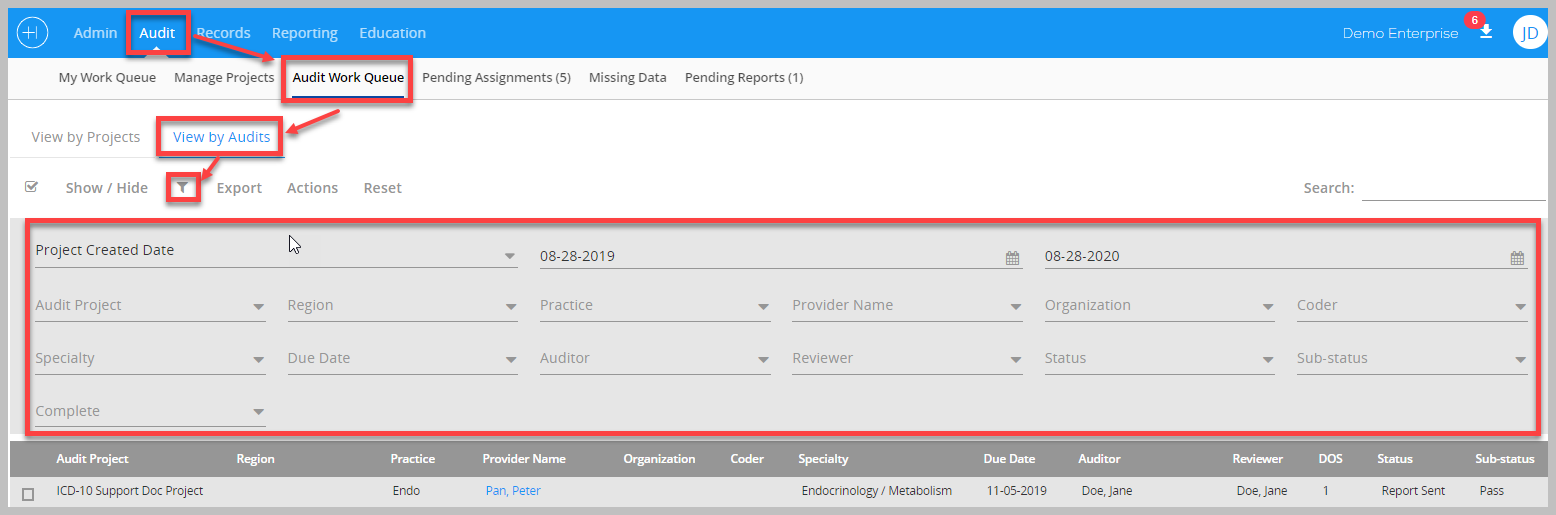Expand the Complete filter dropdown
This screenshot has height=515, width=1556.
coord(150,411)
